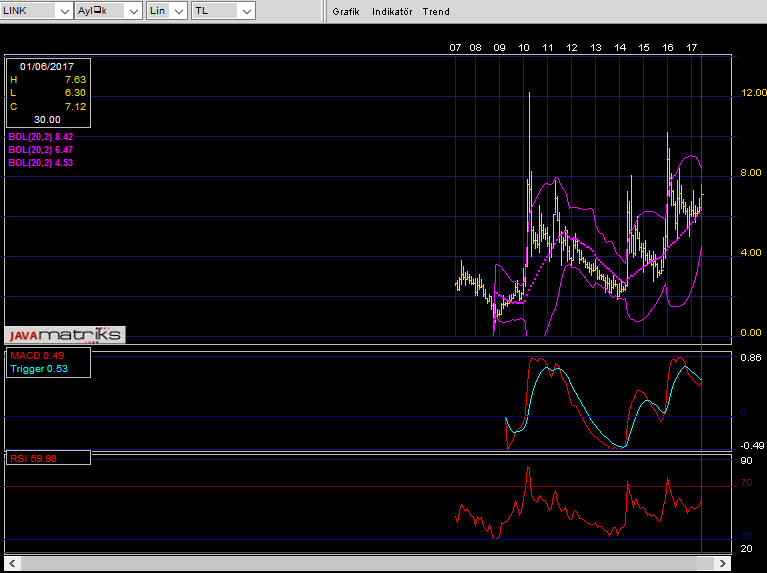Click the 0.00 price axis label
Viewport: 767px width, 573px height.
751,333
